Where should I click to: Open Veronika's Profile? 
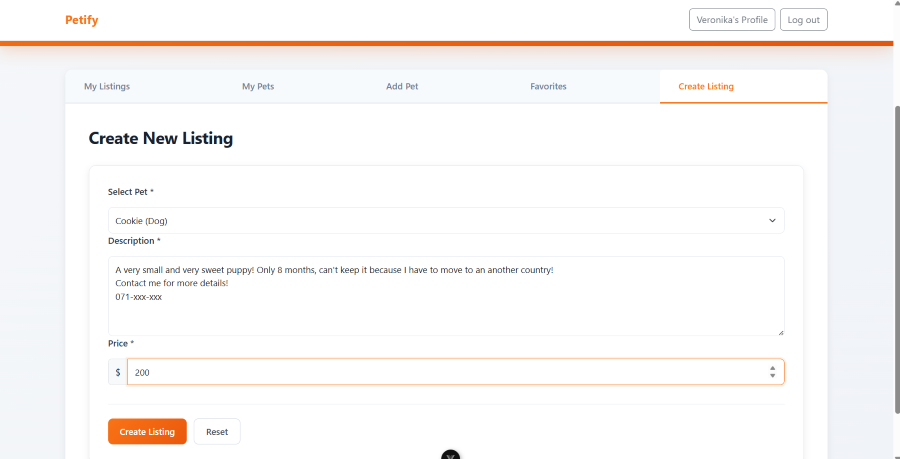731,20
